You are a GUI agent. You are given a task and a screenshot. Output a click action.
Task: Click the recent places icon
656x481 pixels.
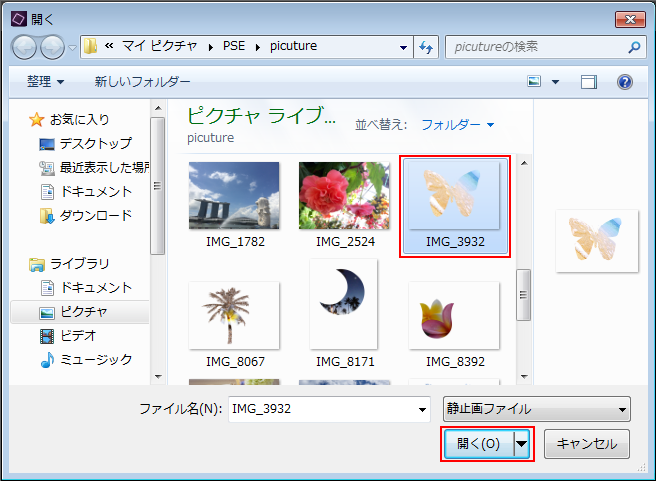47,168
